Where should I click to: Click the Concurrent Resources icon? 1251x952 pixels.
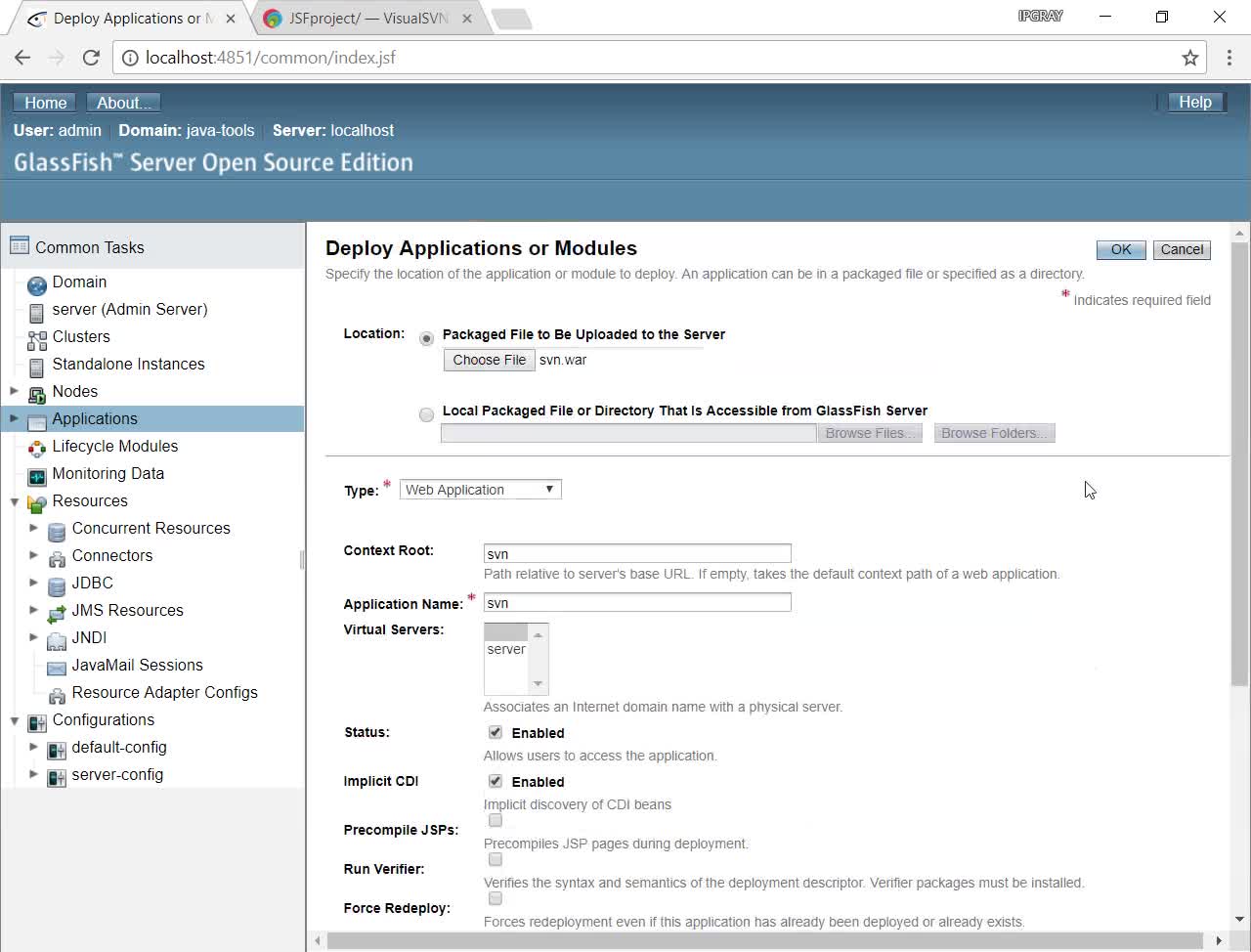[x=57, y=532]
